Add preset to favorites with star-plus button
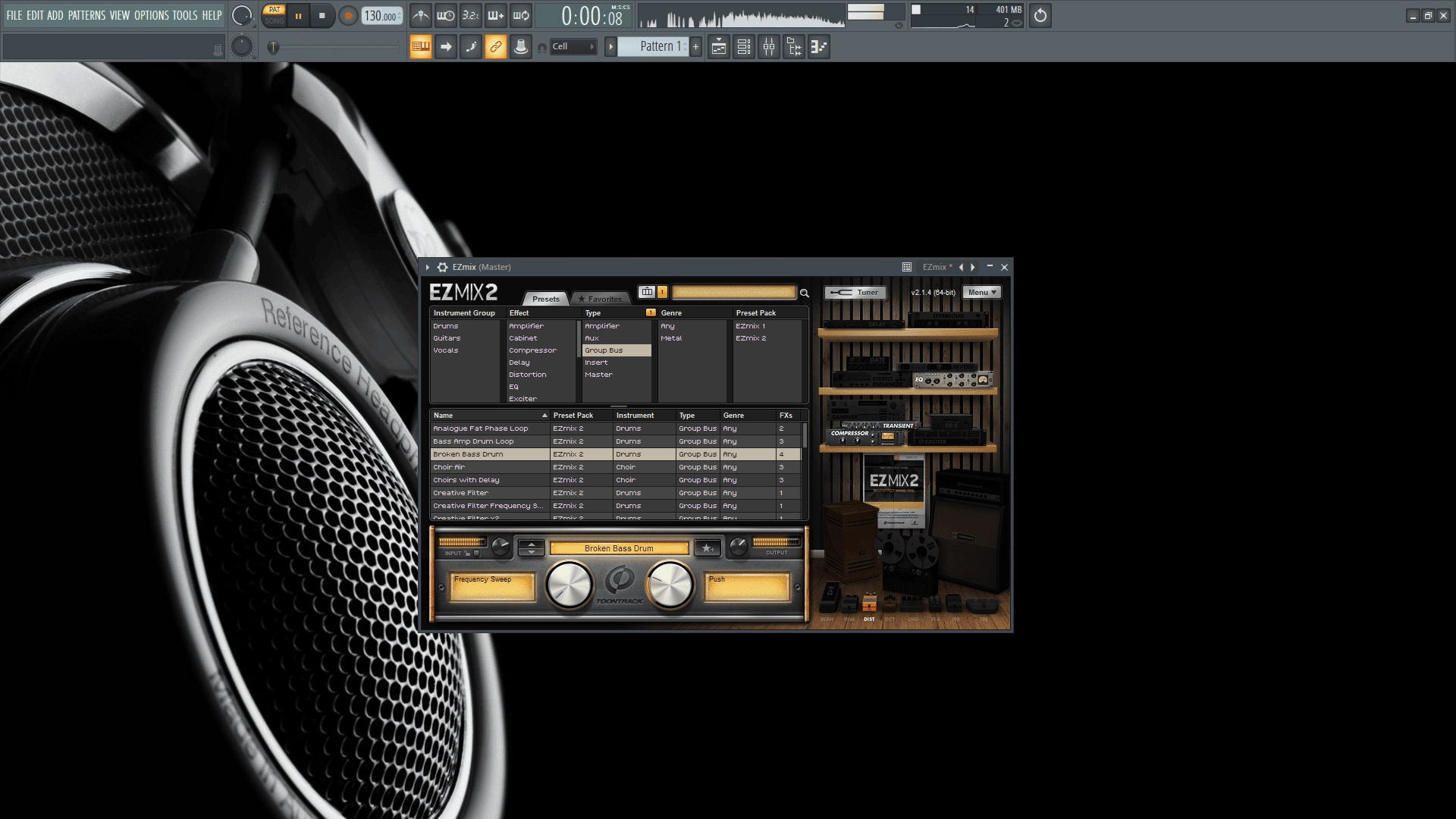This screenshot has width=1456, height=819. pyautogui.click(x=708, y=548)
